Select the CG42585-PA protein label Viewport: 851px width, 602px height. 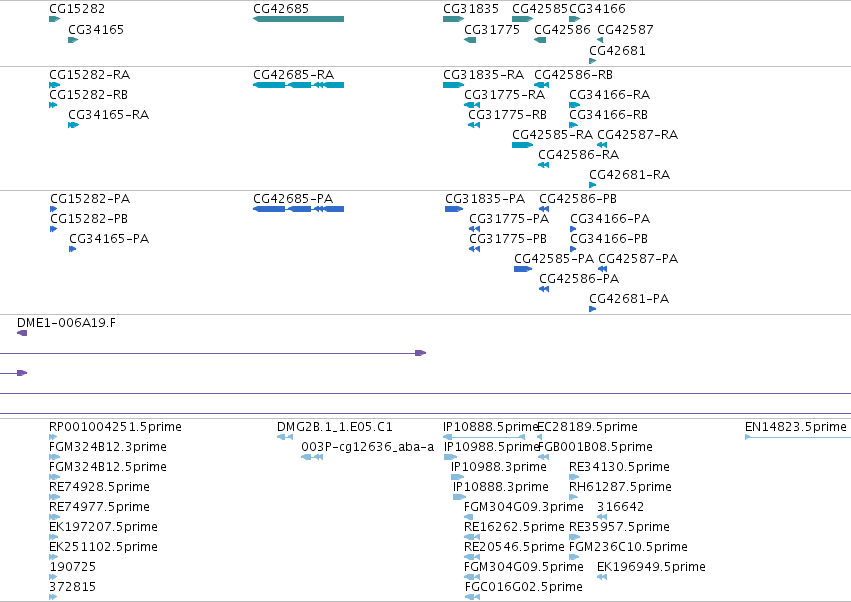tap(554, 259)
